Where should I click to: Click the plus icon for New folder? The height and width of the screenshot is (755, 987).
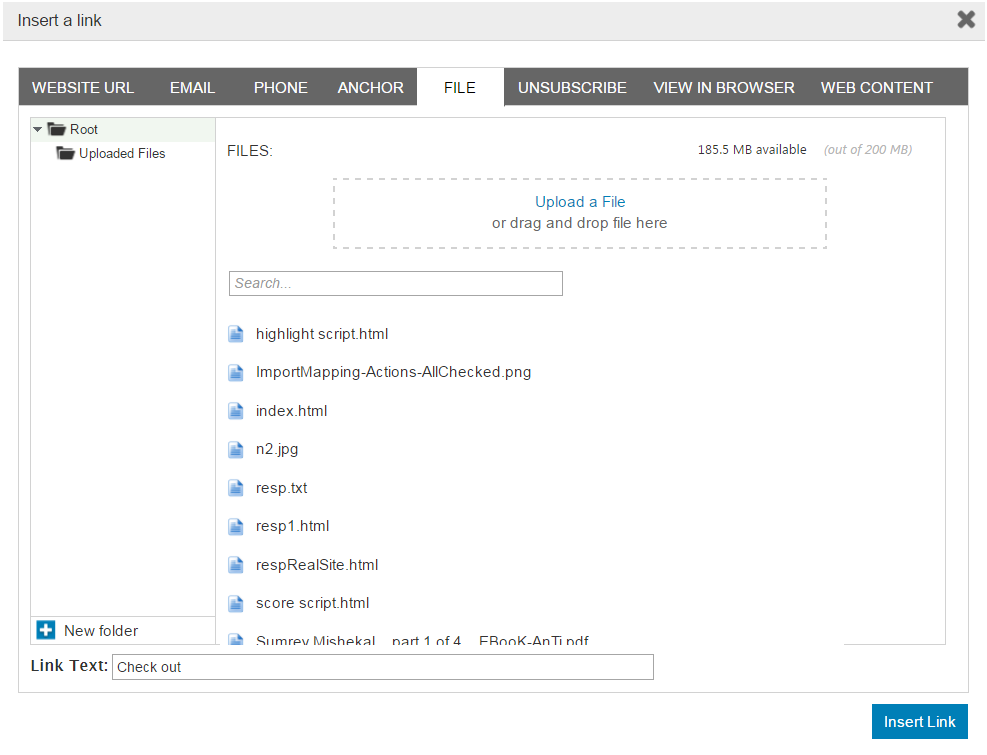point(45,630)
